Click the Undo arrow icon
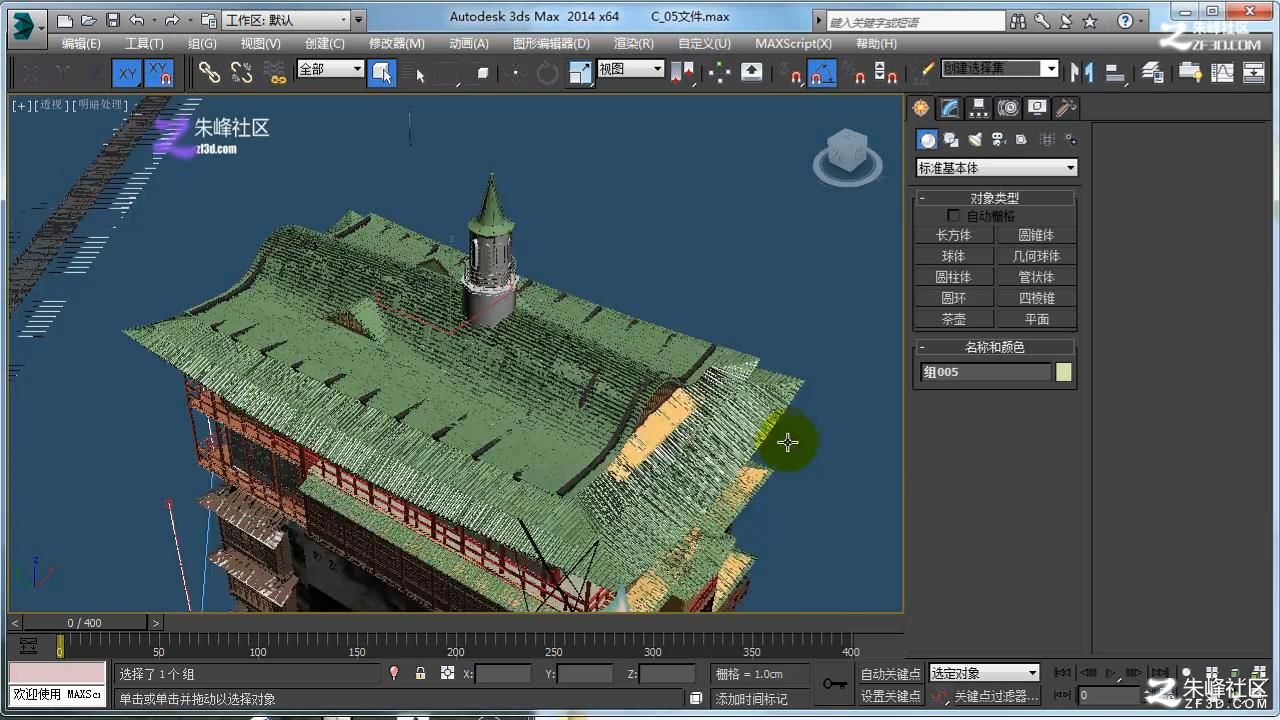This screenshot has width=1280, height=720. coord(137,20)
